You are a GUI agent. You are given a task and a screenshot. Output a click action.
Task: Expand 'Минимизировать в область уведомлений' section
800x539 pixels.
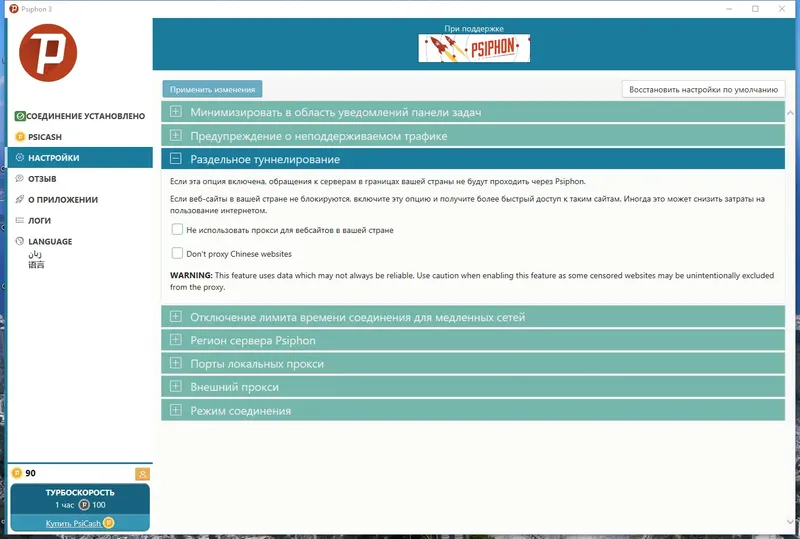click(x=472, y=112)
